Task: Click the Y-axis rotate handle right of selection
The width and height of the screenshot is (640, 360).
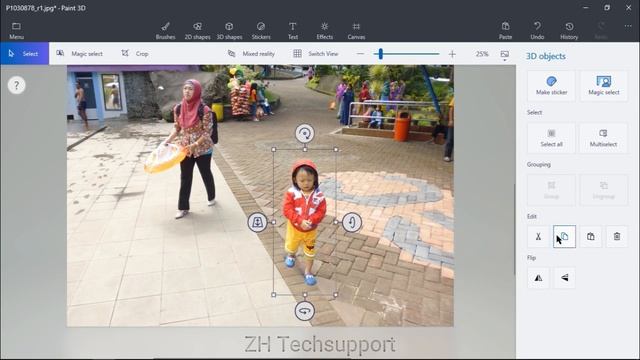Action: click(x=352, y=222)
